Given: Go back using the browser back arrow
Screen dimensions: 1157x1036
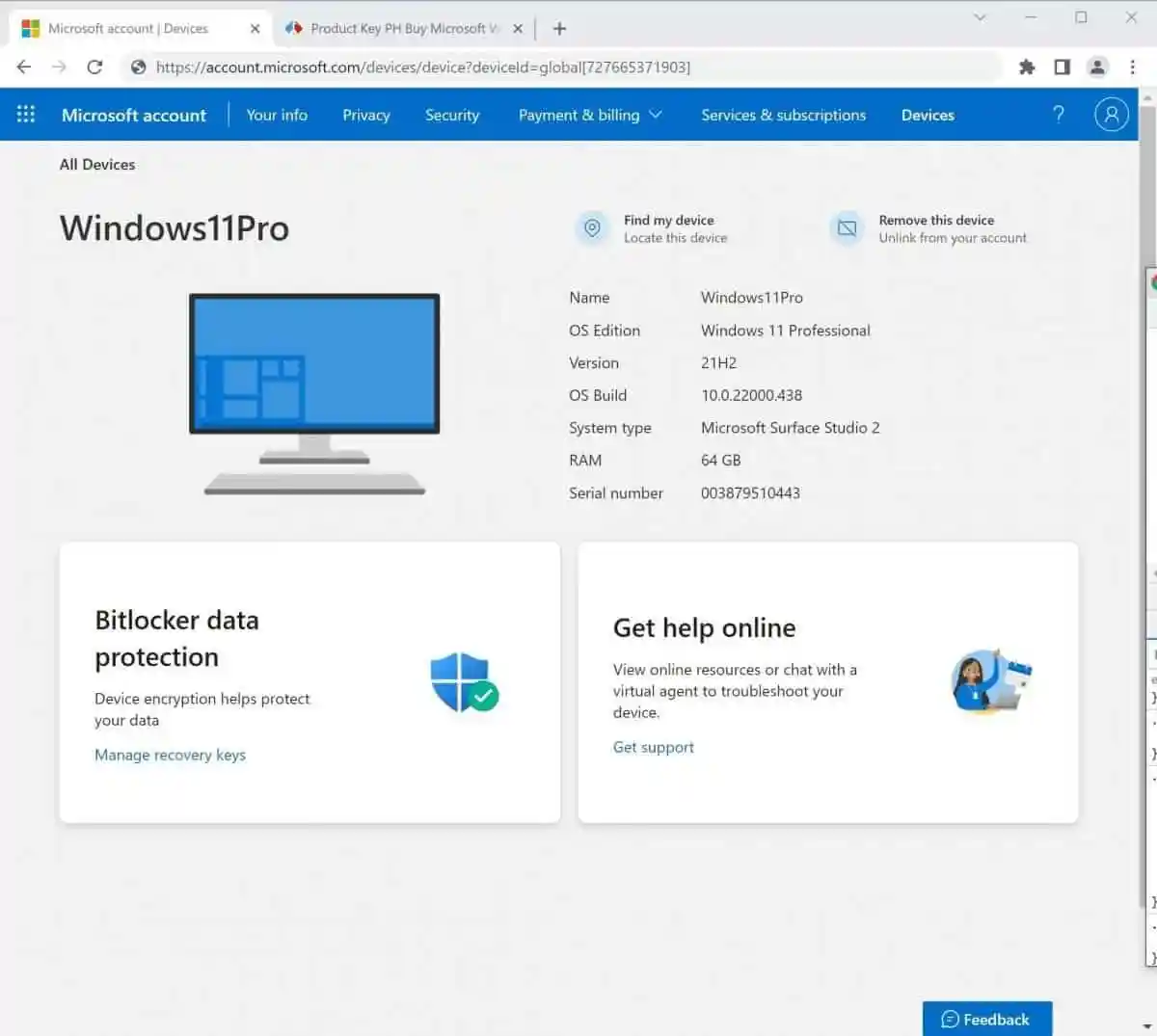Looking at the screenshot, I should 24,66.
